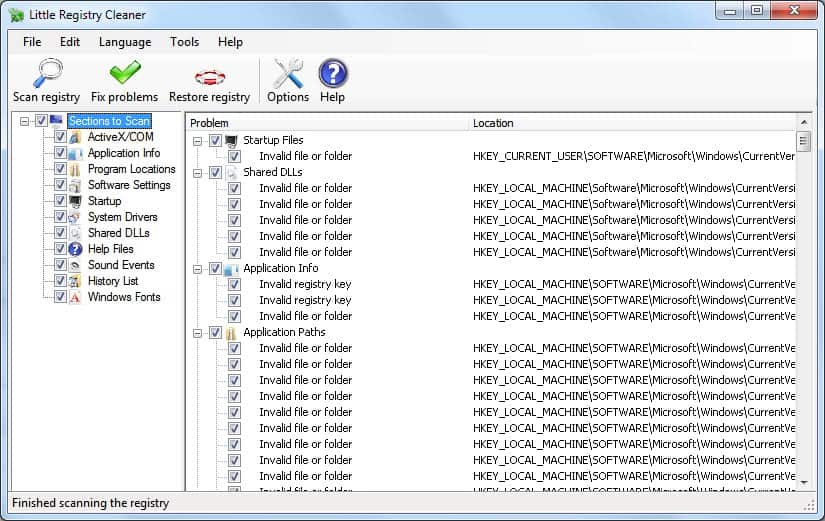The image size is (825, 521).
Task: Click the Location column header
Action: (633, 123)
